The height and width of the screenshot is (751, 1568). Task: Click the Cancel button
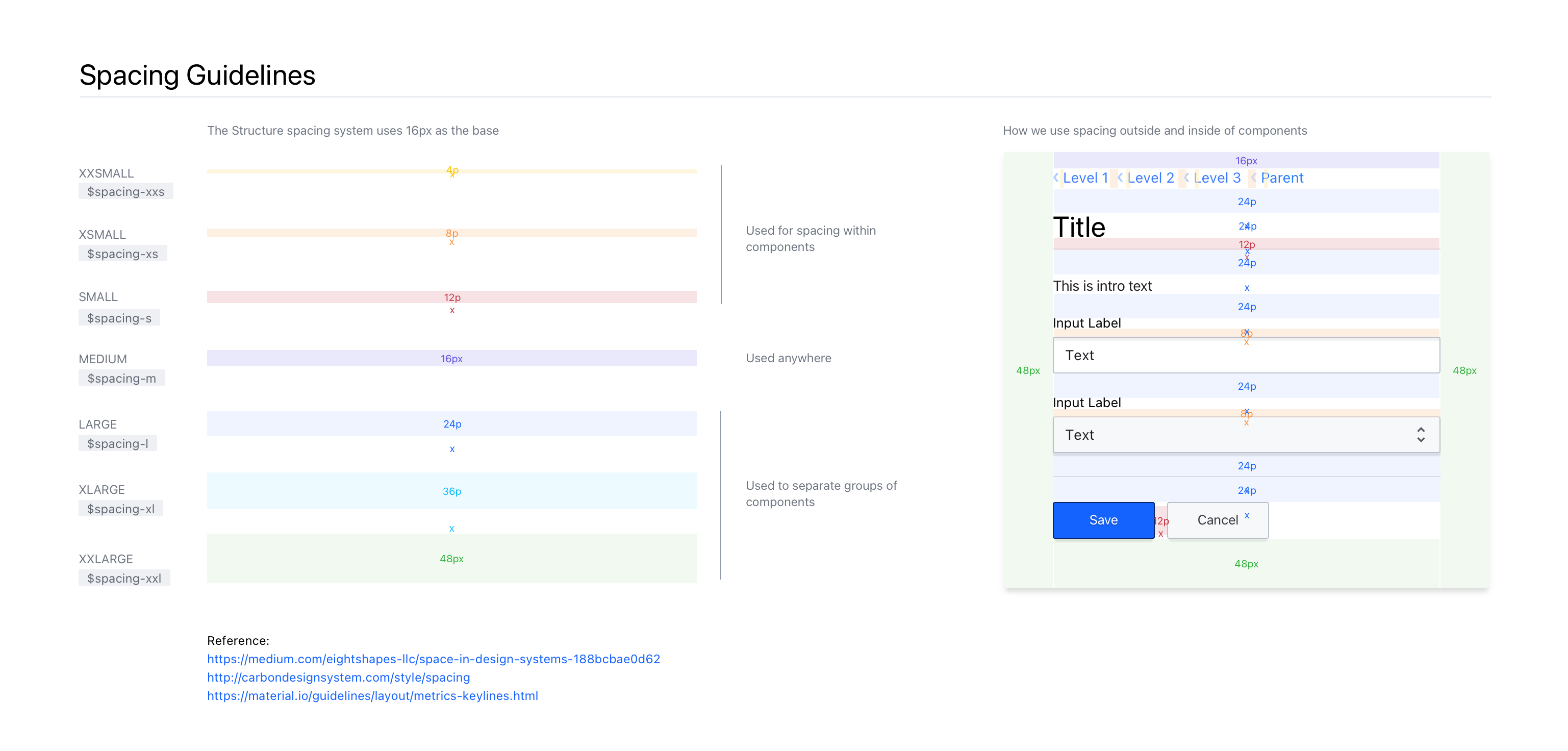pyautogui.click(x=1218, y=520)
